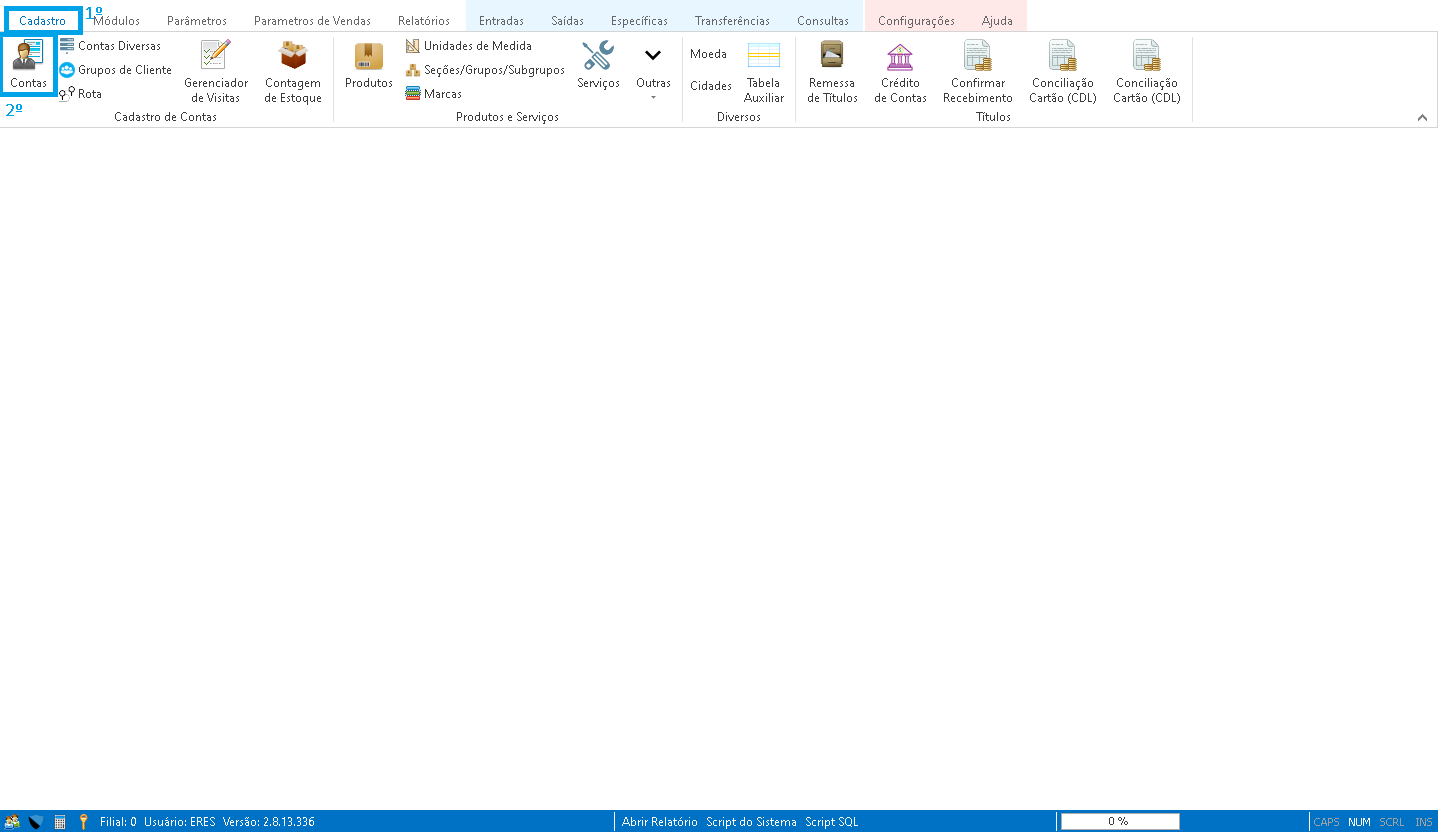Screen dimensions: 1438x832
Task: Open the Serviços tool
Action: coord(598,65)
